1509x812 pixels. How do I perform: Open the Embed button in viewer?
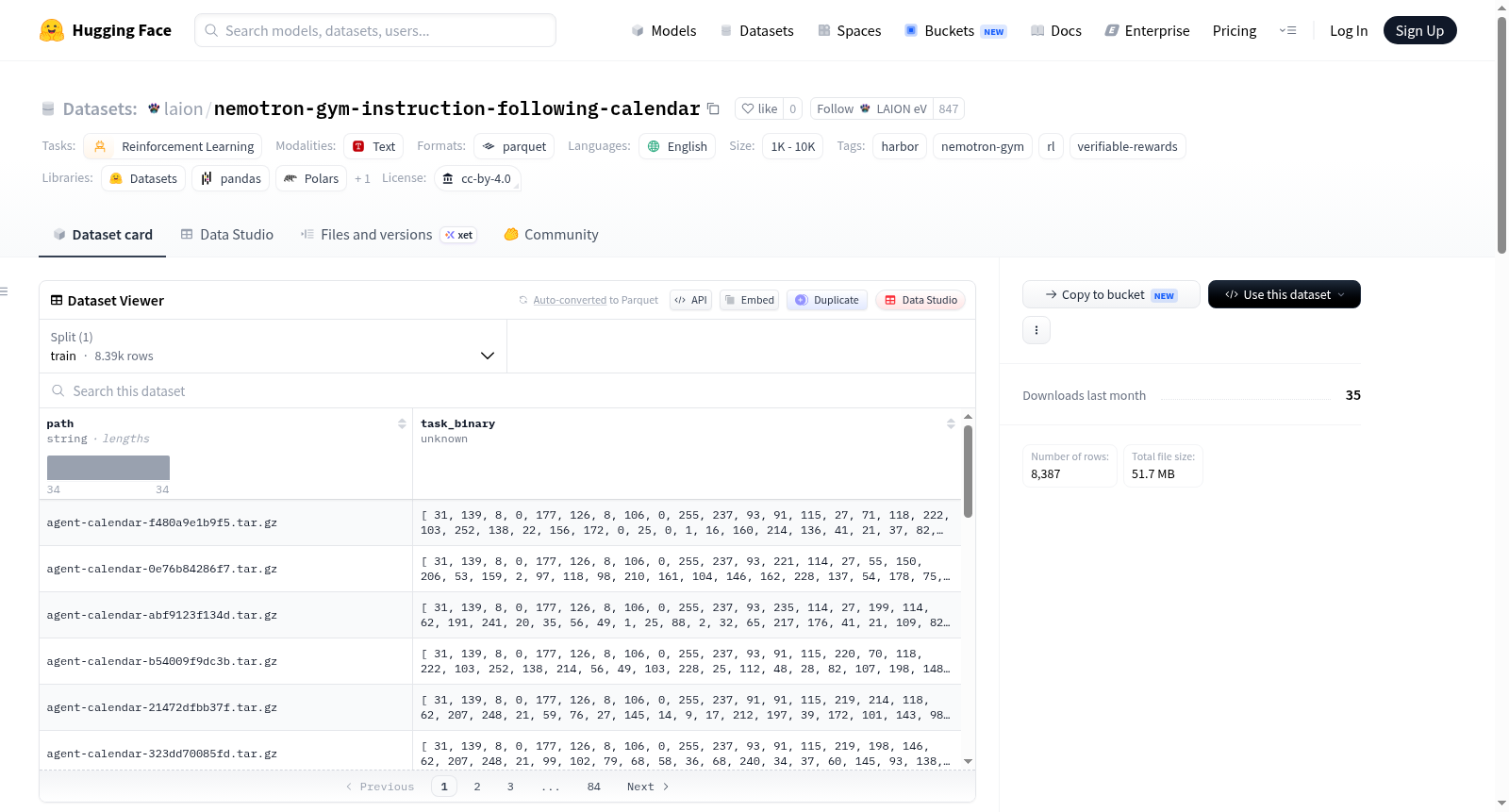click(x=750, y=300)
